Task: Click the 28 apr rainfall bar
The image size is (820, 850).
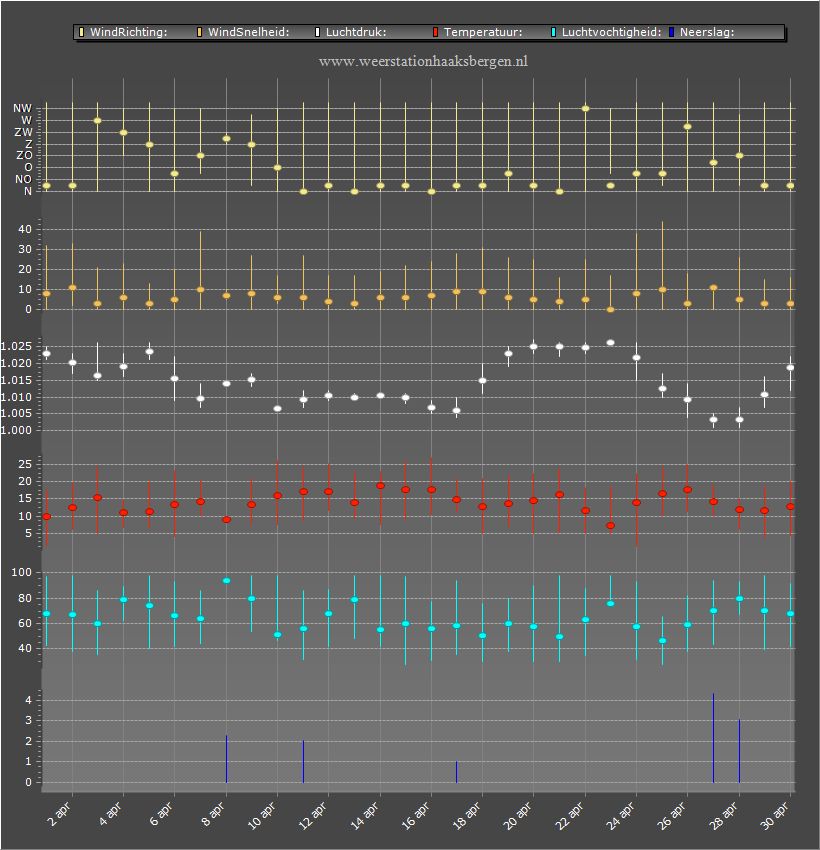Action: click(739, 751)
